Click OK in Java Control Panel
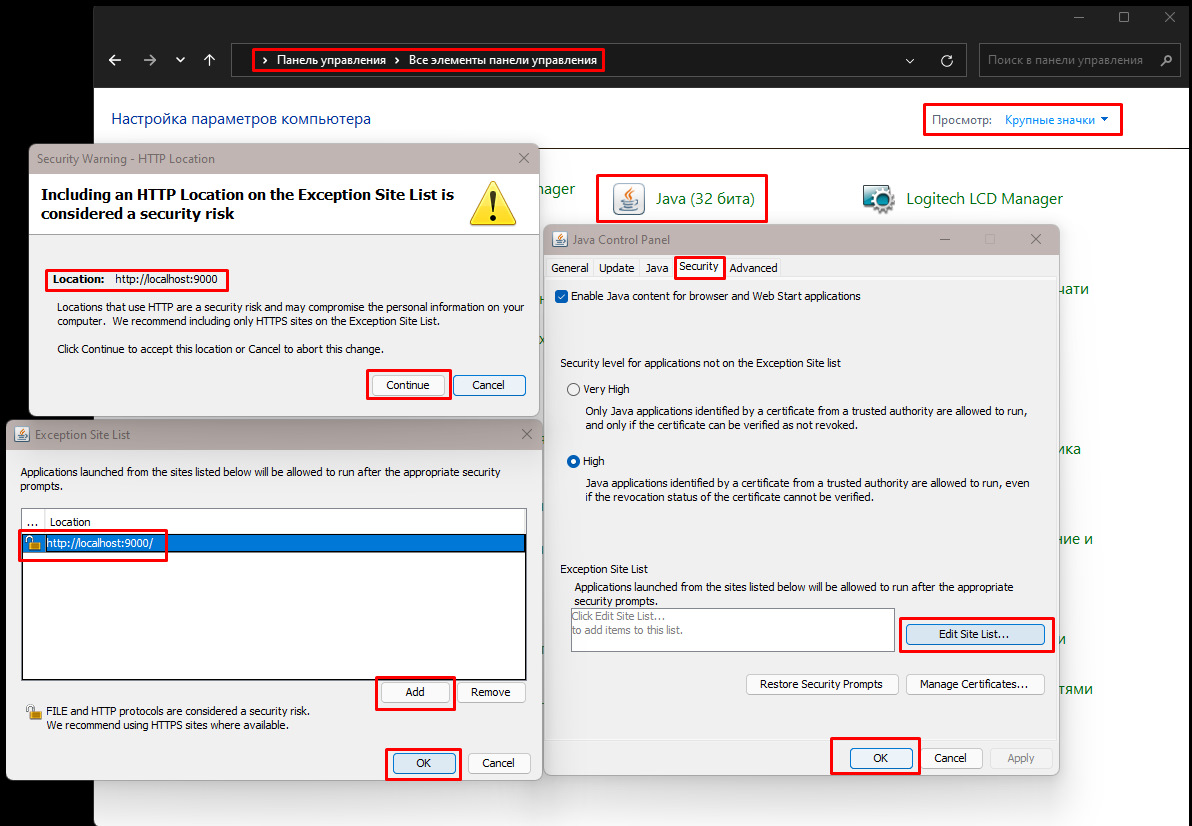 coord(880,758)
